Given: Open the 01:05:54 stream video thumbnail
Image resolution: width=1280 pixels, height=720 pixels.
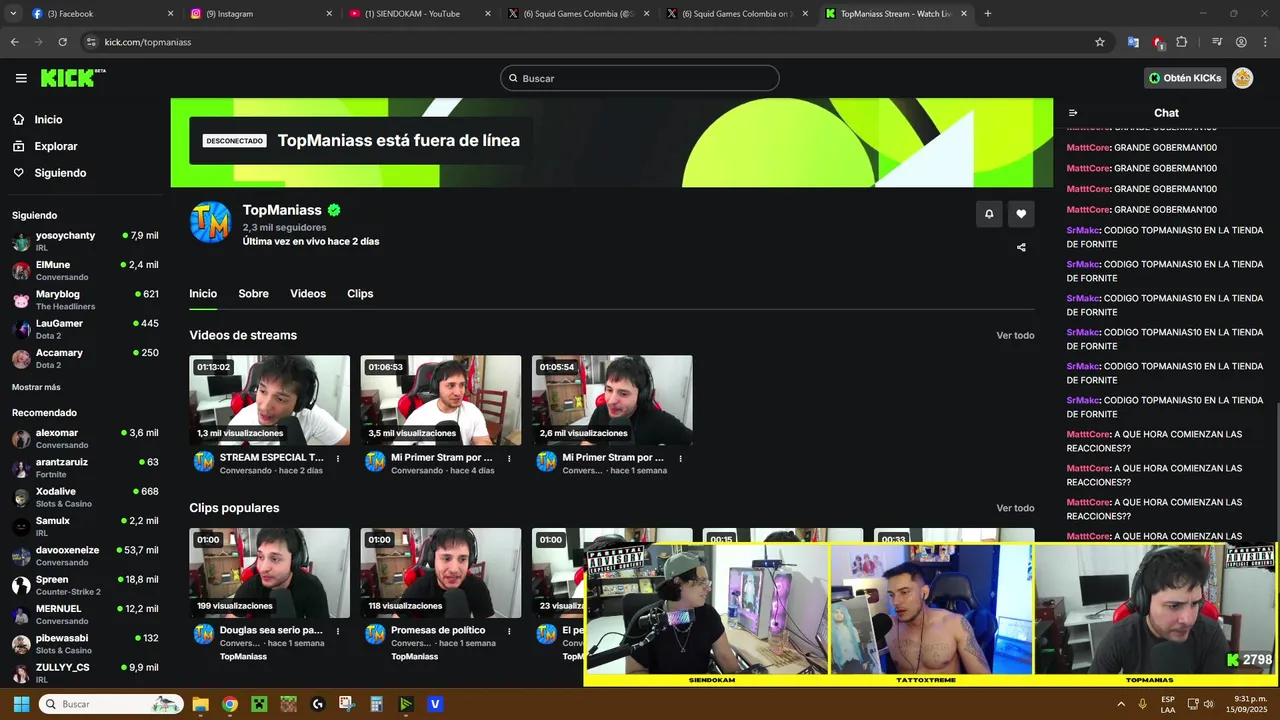Looking at the screenshot, I should (x=612, y=400).
